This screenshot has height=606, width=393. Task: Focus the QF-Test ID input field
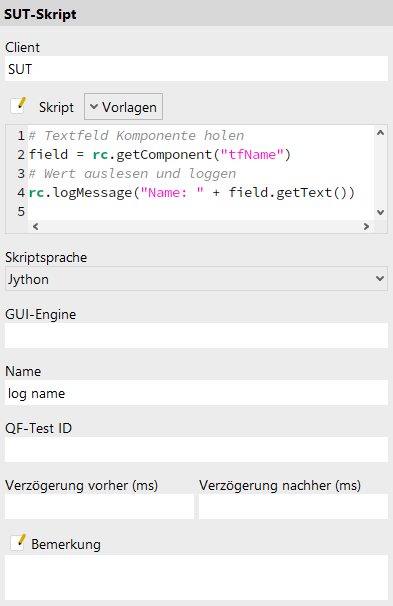tap(196, 449)
